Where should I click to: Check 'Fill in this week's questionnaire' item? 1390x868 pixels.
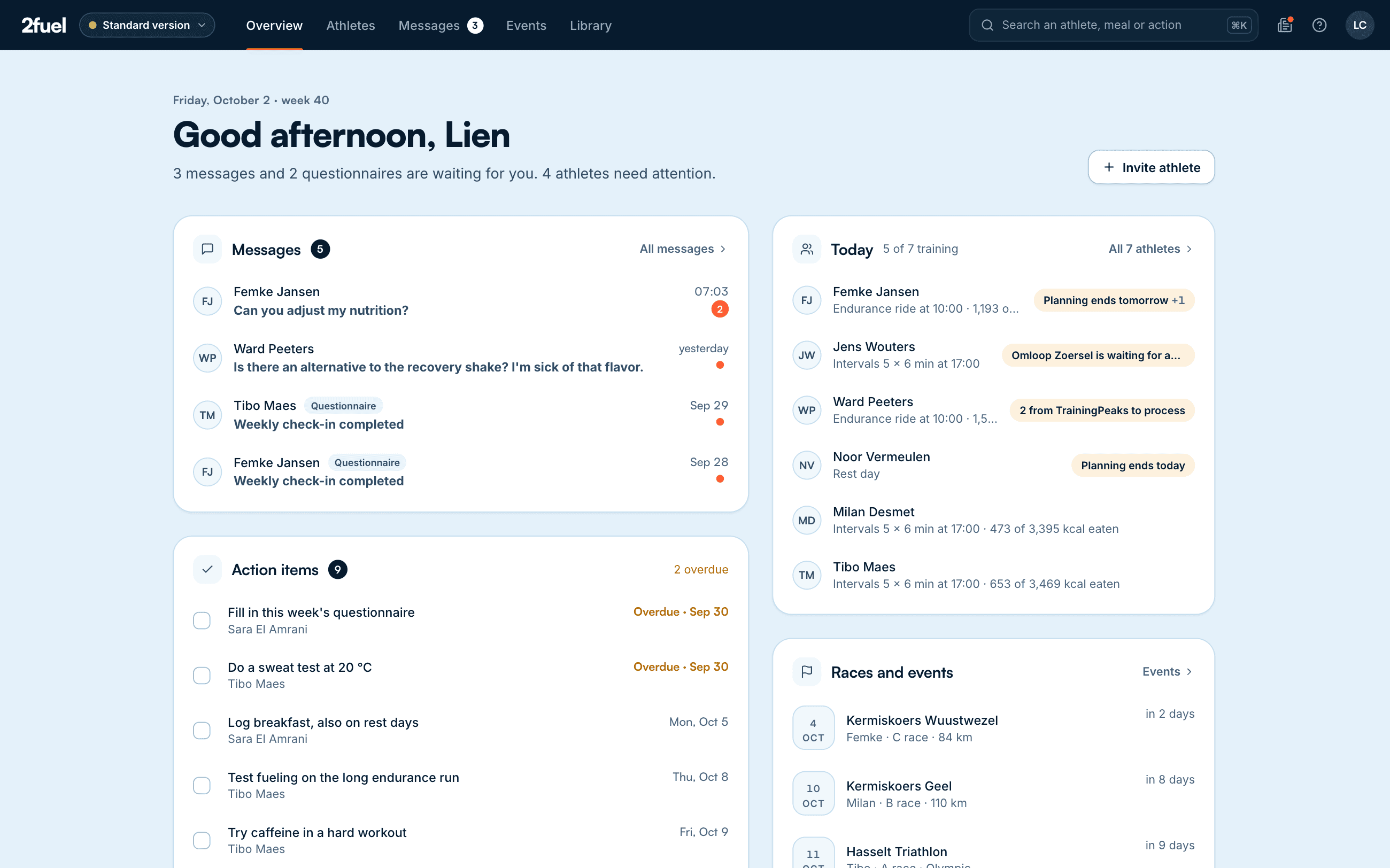click(202, 621)
